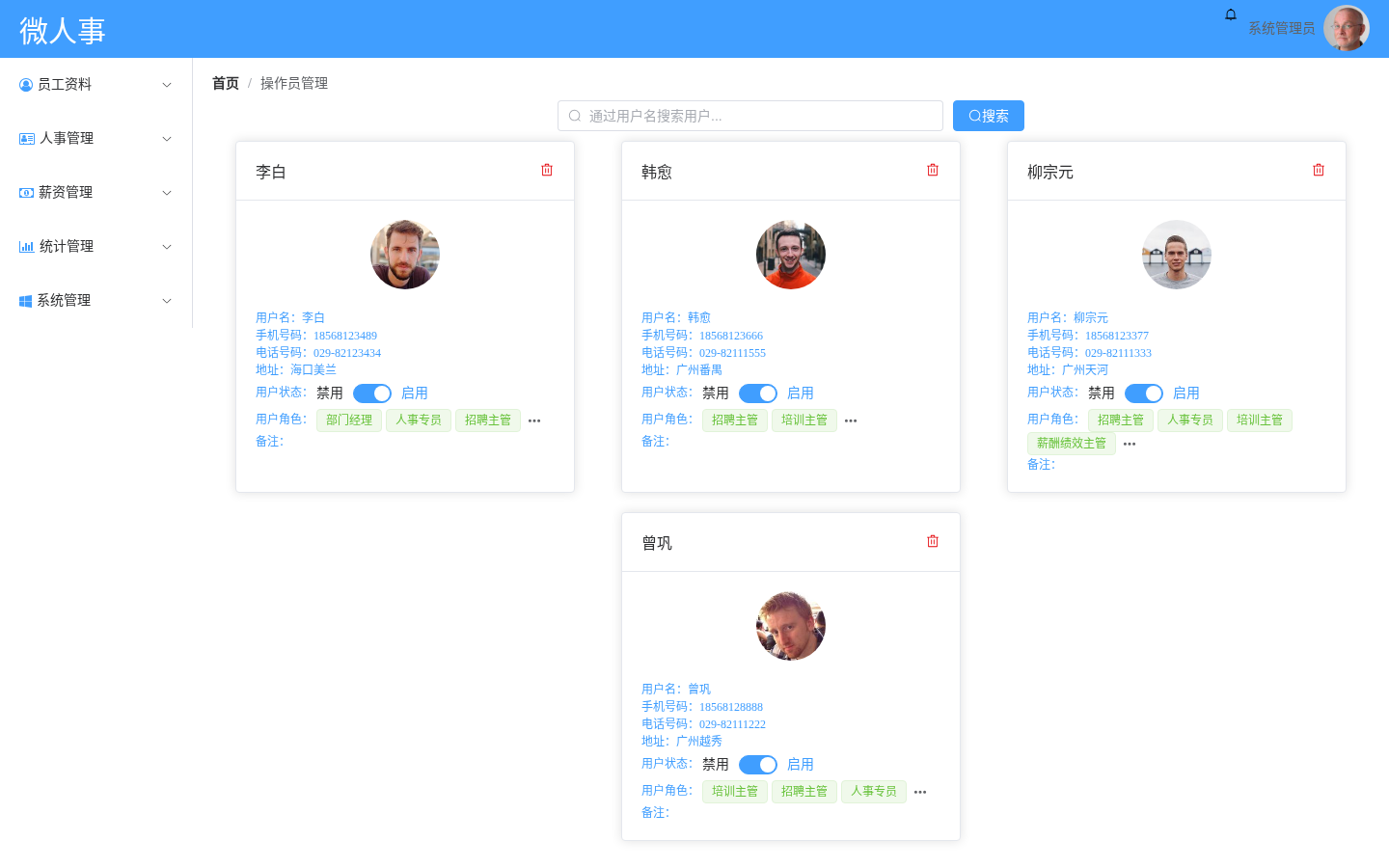
Task: Expand the 薪资管理 menu chevron
Action: (167, 193)
